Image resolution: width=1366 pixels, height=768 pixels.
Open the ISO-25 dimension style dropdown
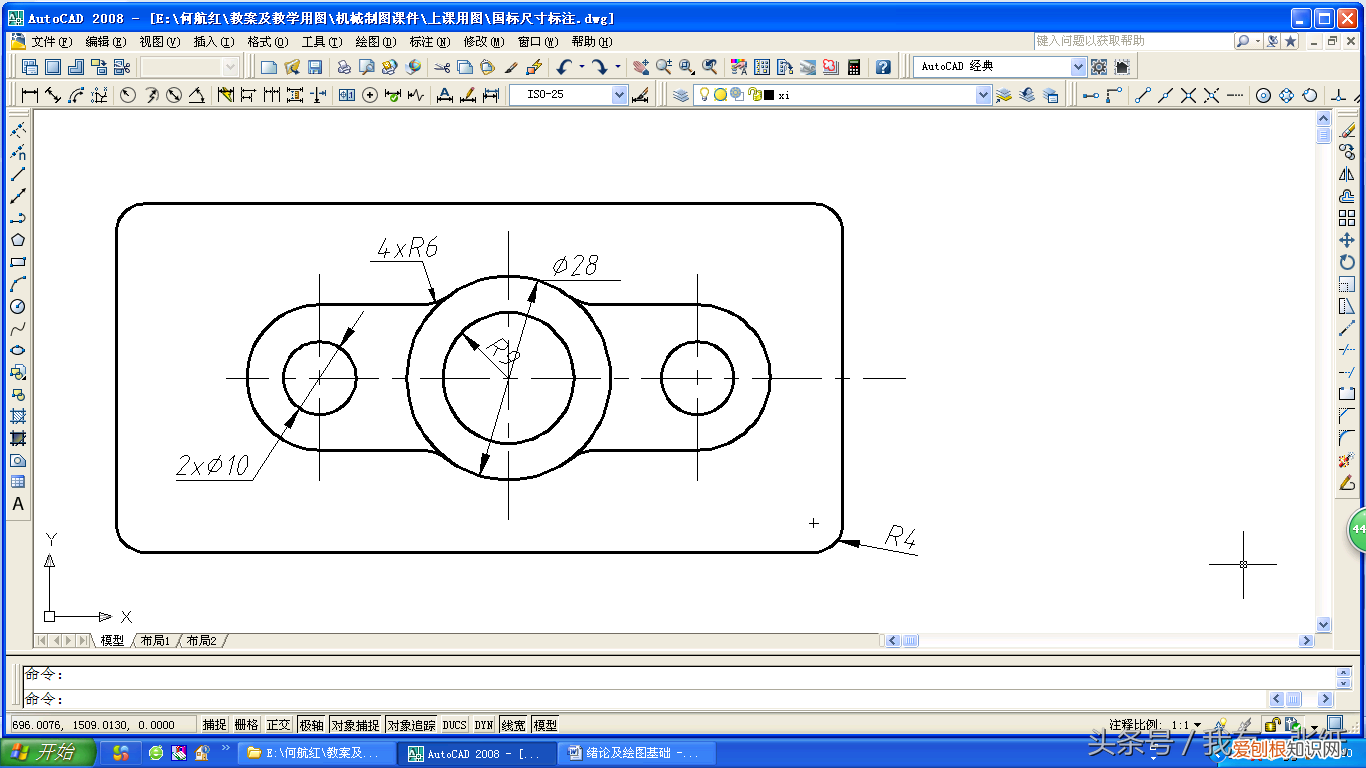click(619, 95)
